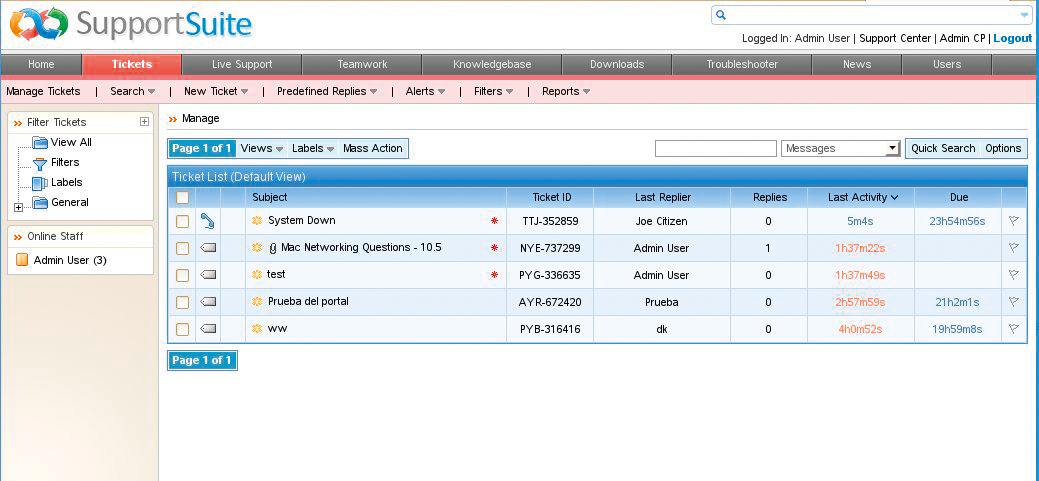Switch to the Teamwork tab
Screen dimensions: 1039x481
tap(362, 64)
